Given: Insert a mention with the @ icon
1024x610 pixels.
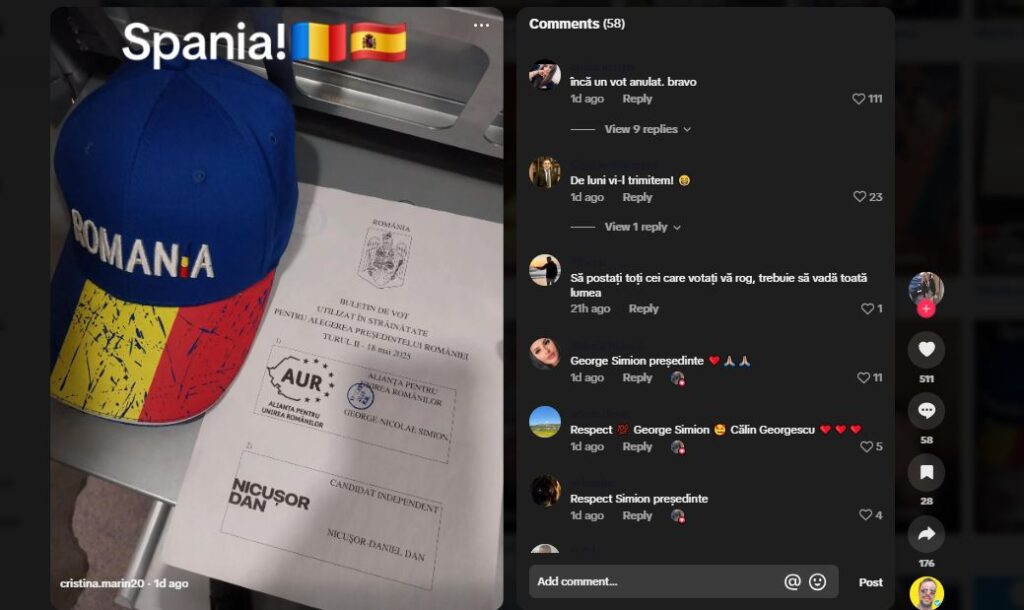Looking at the screenshot, I should point(792,581).
